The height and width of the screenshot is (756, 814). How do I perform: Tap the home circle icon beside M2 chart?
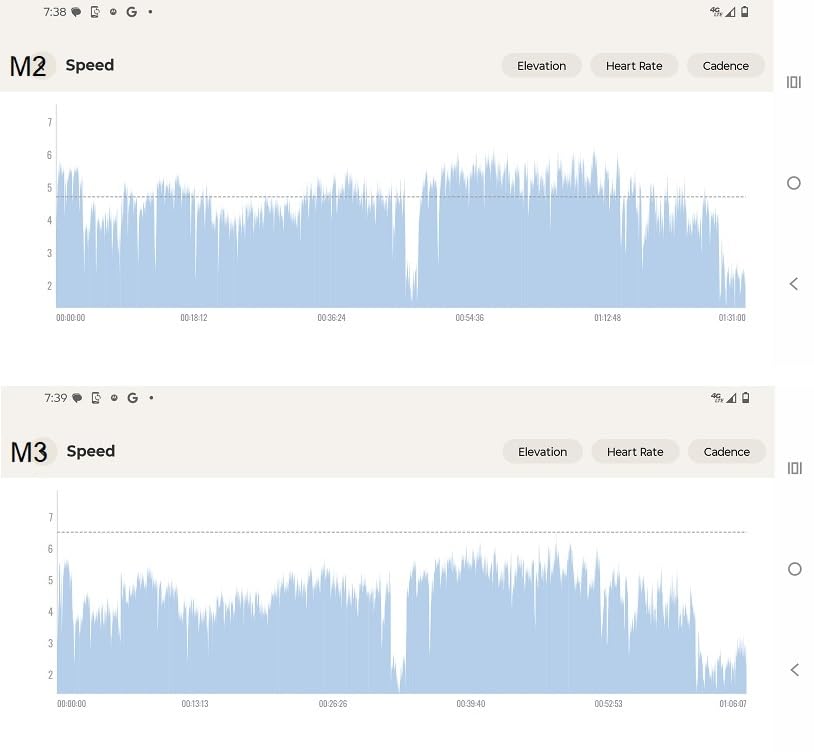coord(794,183)
